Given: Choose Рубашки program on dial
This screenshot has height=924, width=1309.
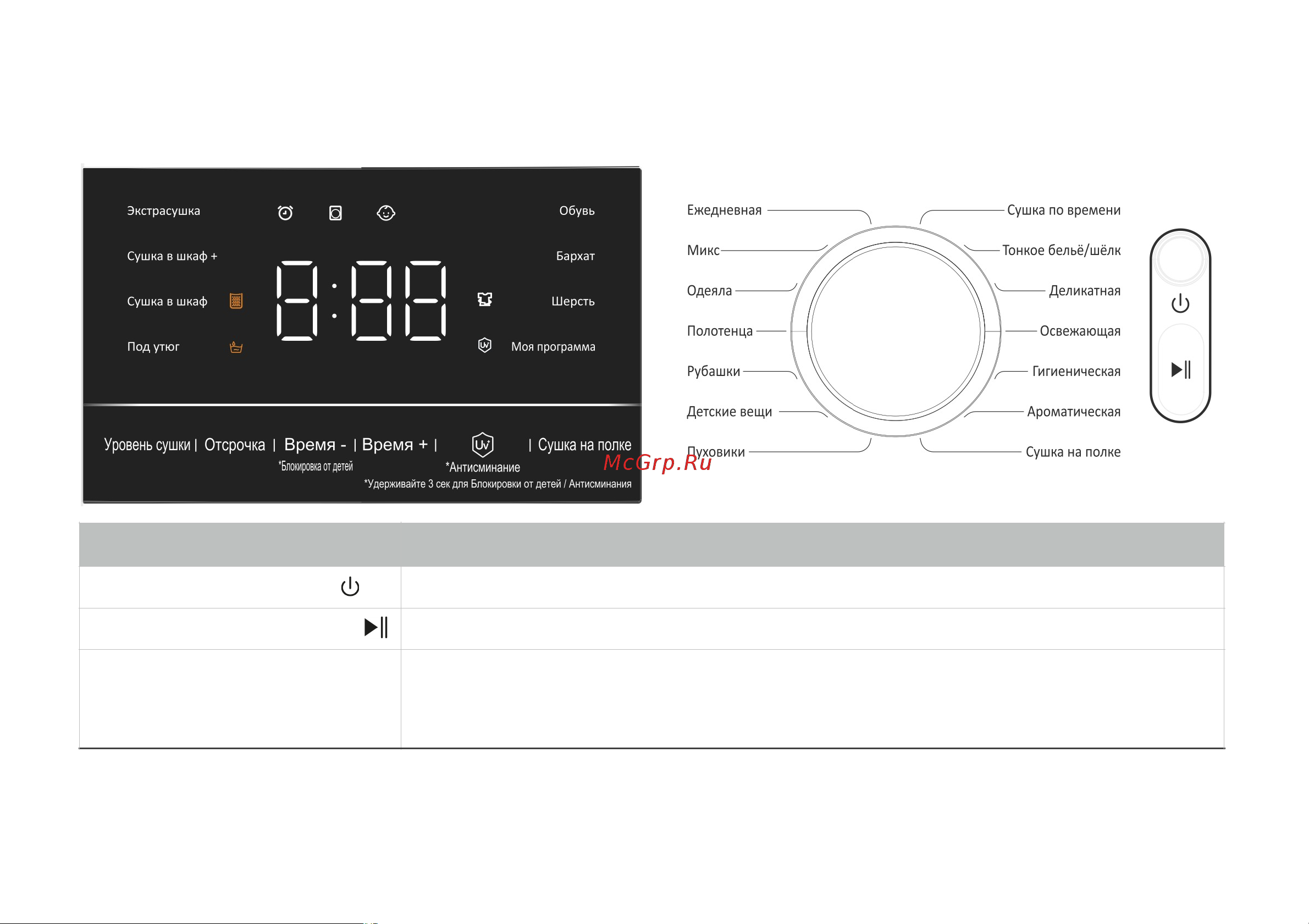Looking at the screenshot, I should click(713, 372).
